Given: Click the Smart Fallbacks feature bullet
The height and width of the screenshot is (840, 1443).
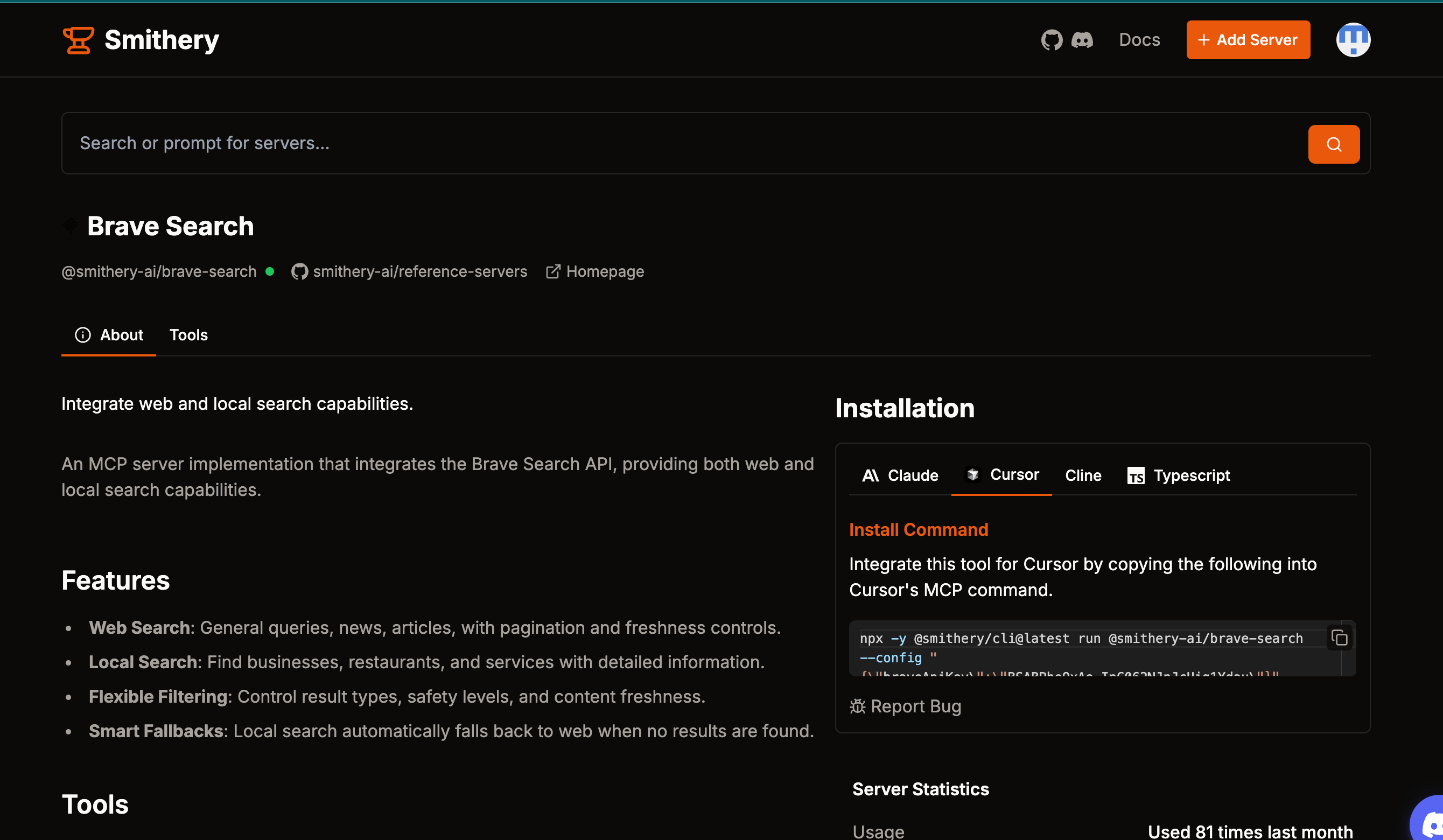Looking at the screenshot, I should (x=451, y=731).
